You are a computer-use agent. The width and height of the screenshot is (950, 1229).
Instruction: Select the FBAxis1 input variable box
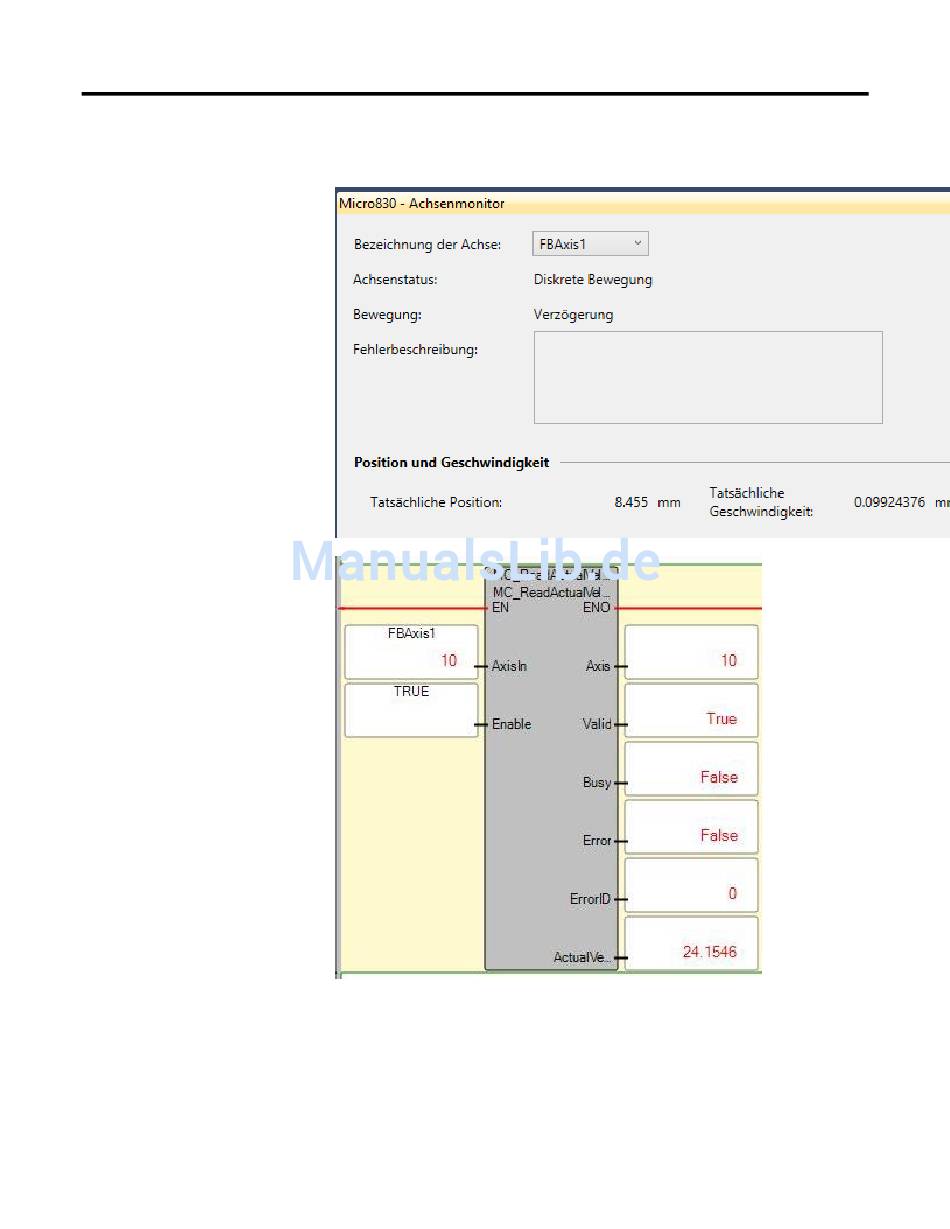(411, 651)
